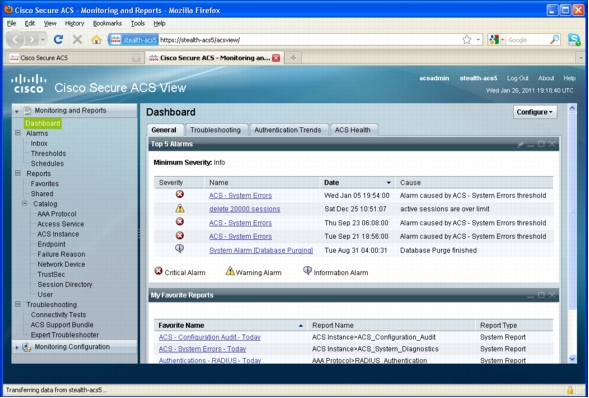Click the Firefox back navigation arrow
Screen dimensions: 589x398
[x=15, y=39]
